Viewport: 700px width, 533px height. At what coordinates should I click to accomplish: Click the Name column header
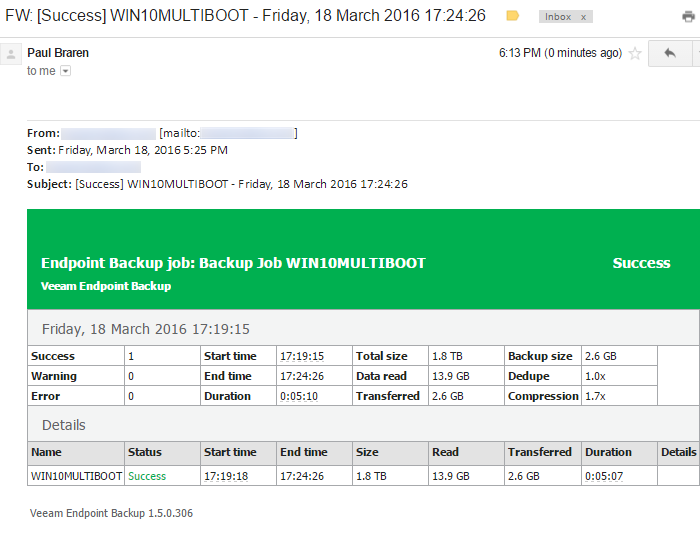click(46, 452)
